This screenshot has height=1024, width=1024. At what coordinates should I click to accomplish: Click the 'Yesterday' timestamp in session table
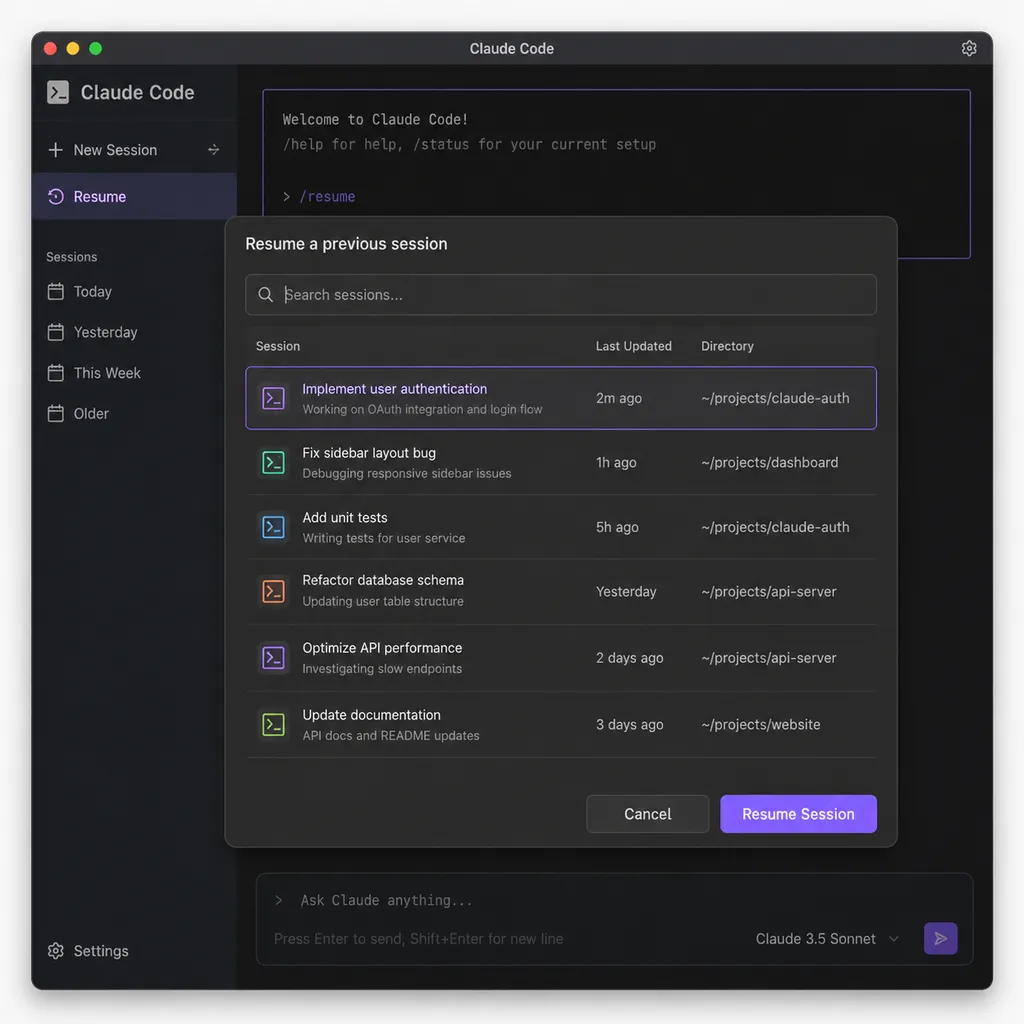pos(626,591)
